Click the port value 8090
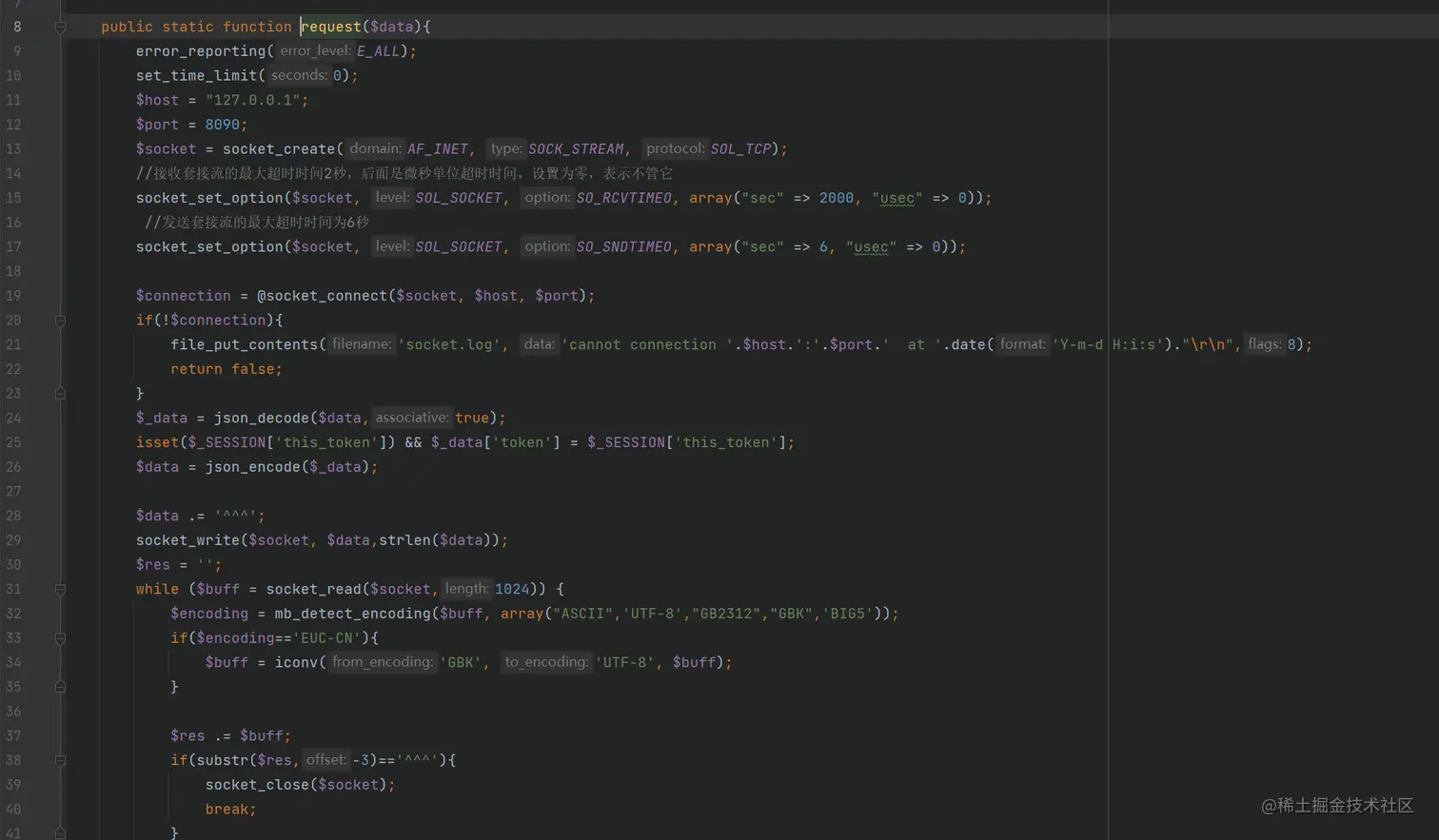 [223, 125]
